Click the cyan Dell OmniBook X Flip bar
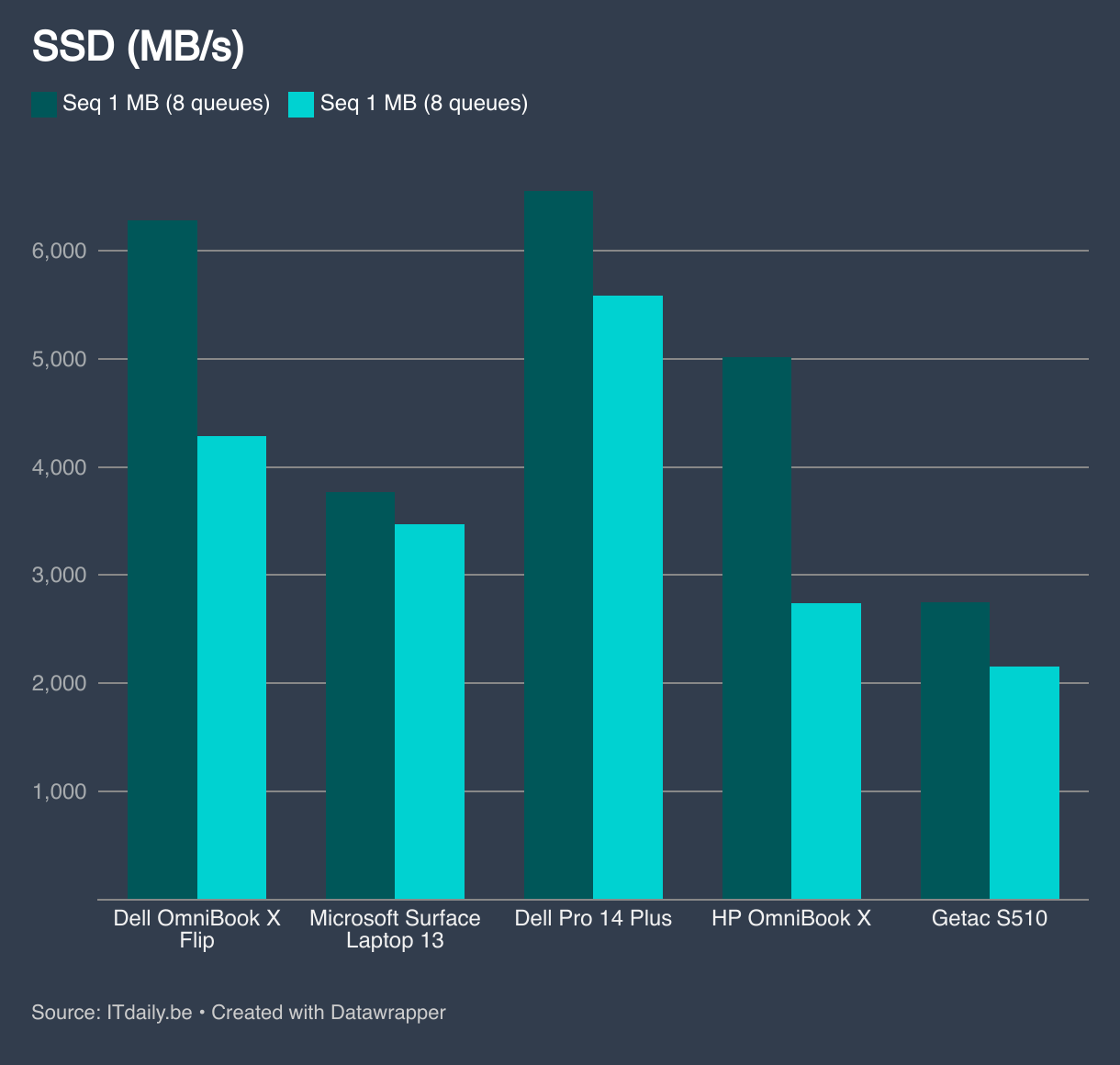Viewport: 1120px width, 1065px height. pos(231,667)
